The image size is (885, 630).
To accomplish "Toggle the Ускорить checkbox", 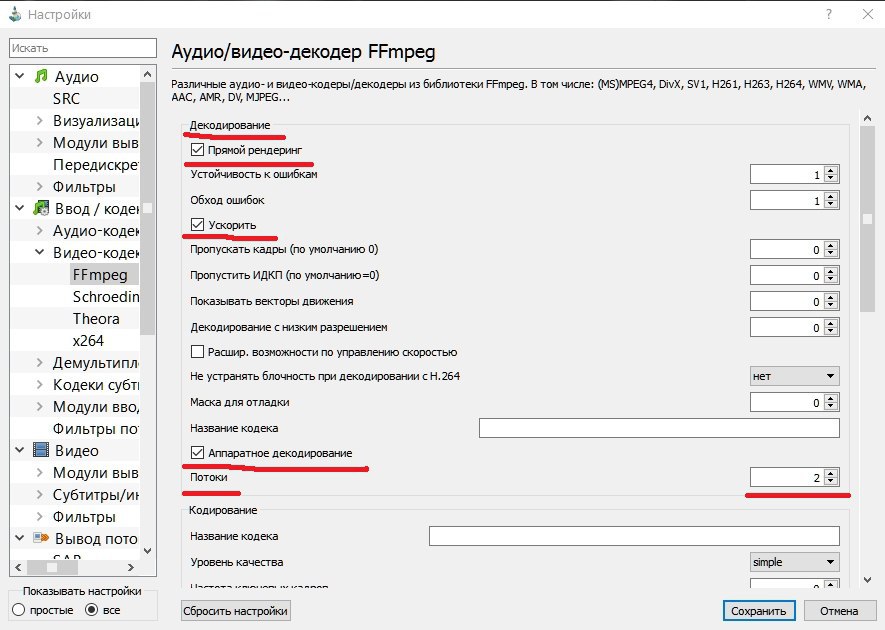I will pyautogui.click(x=198, y=225).
